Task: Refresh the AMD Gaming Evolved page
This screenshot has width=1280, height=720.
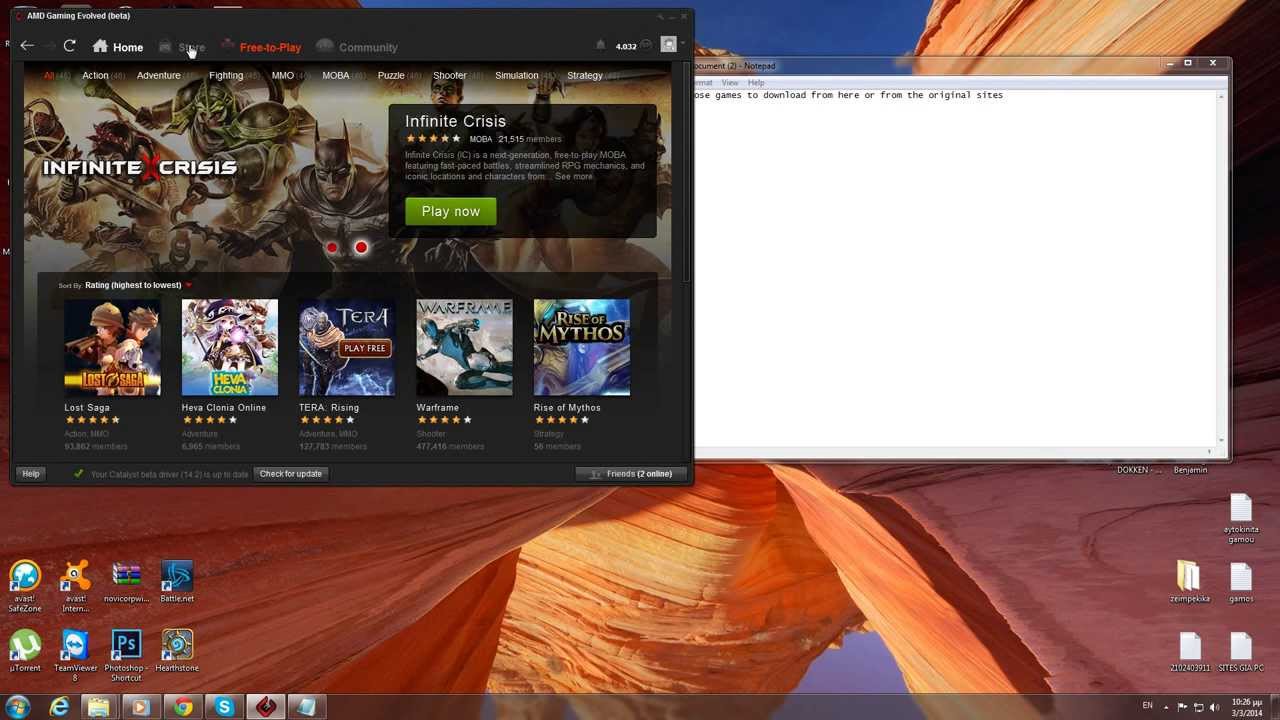Action: (69, 46)
